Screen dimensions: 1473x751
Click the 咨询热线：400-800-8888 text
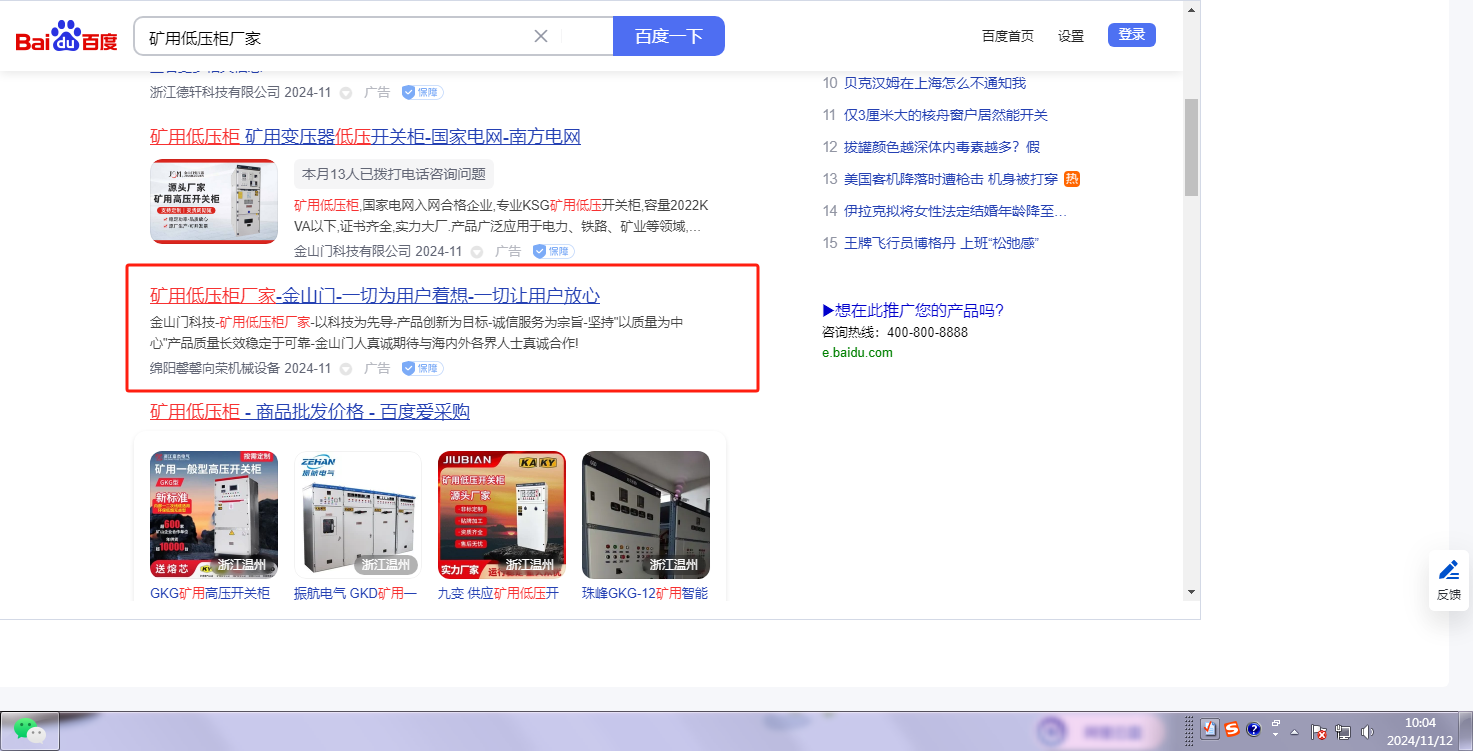[x=895, y=332]
